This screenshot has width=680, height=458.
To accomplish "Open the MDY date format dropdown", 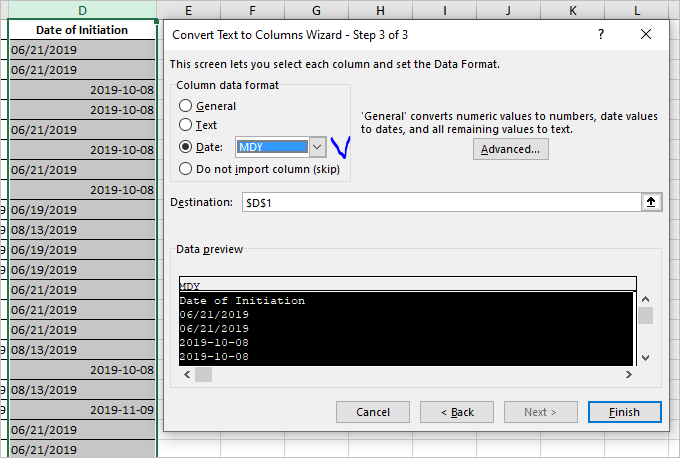I will (x=317, y=147).
